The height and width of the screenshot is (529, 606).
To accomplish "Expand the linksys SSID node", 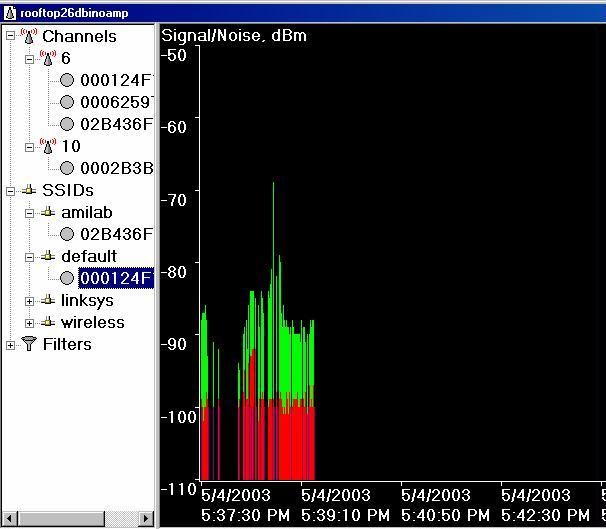I will pyautogui.click(x=30, y=300).
